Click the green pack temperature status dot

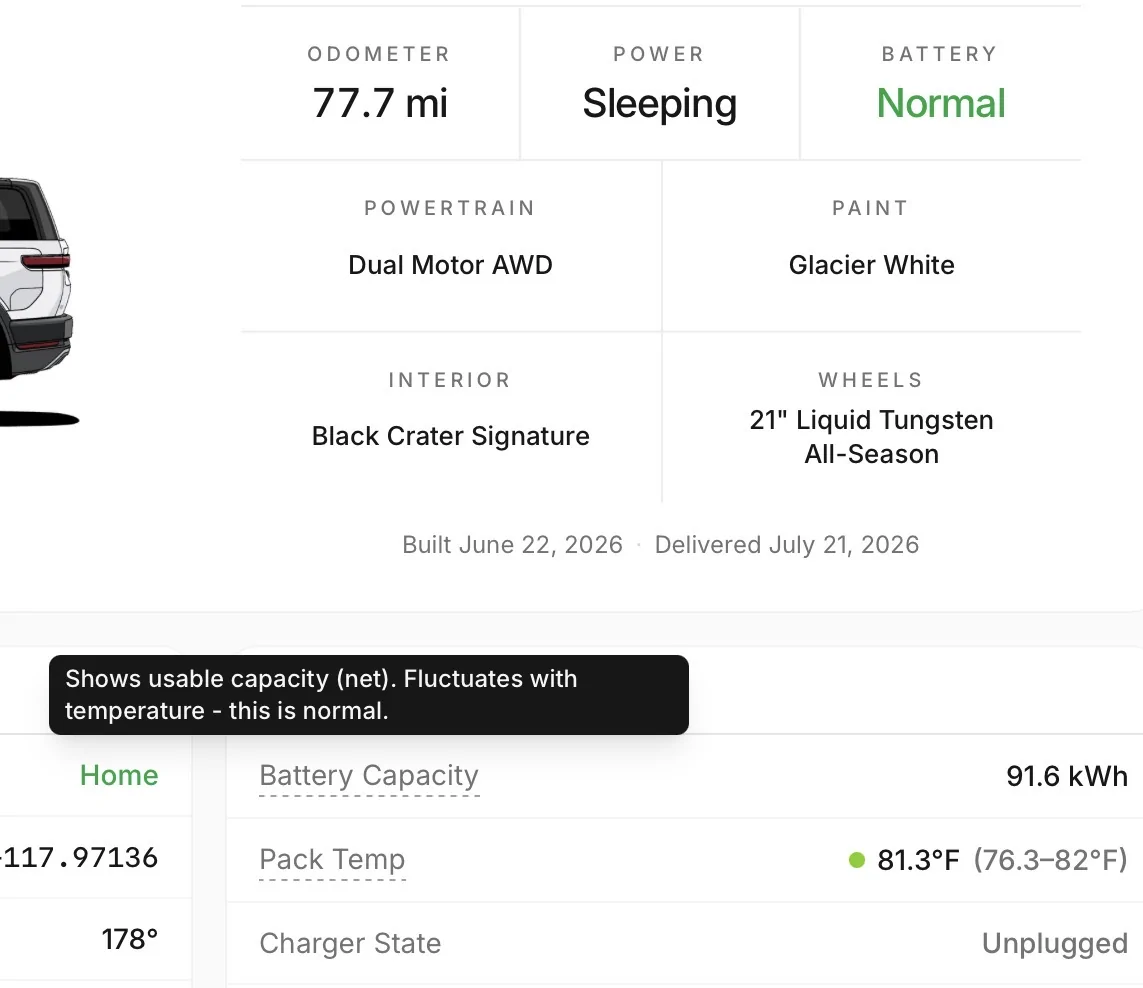point(857,860)
